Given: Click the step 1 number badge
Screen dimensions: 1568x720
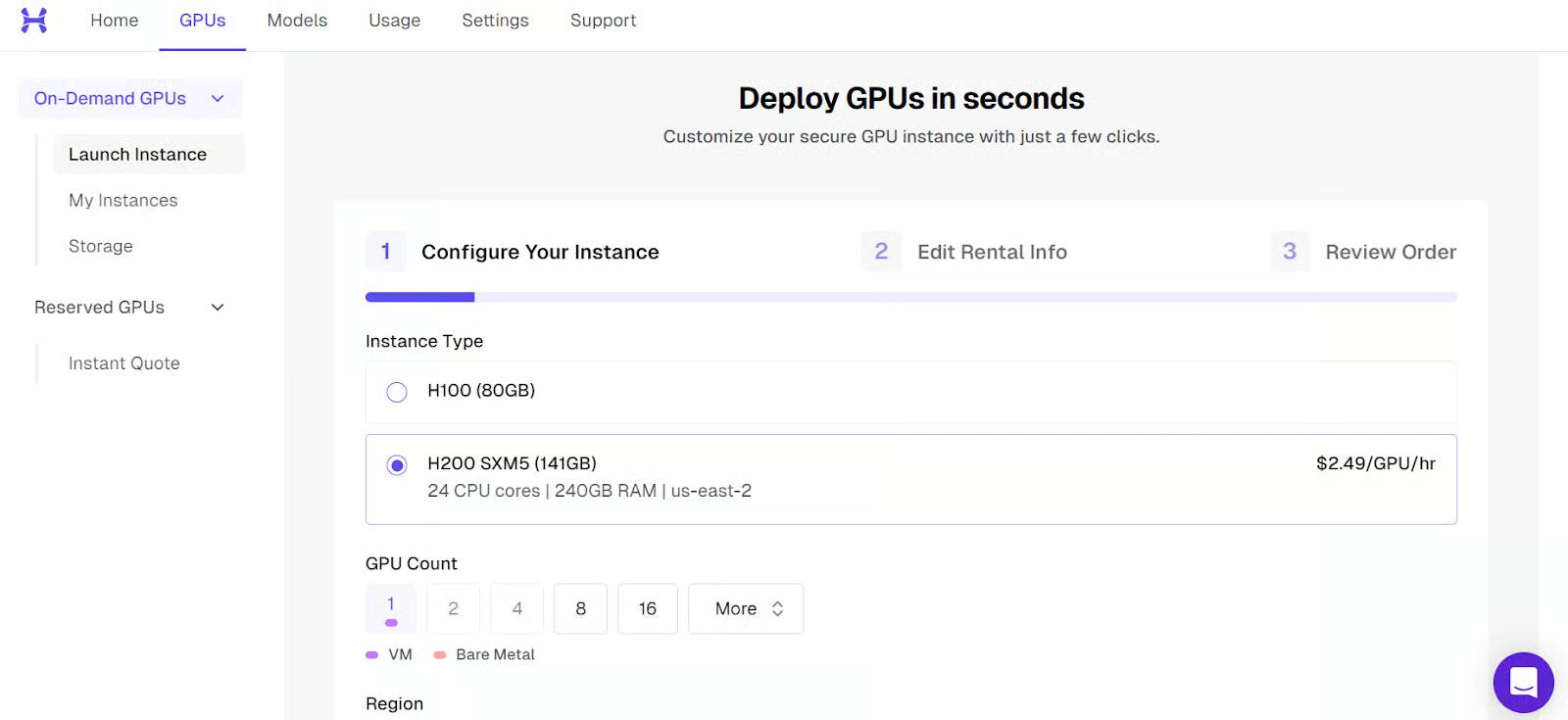Looking at the screenshot, I should 385,252.
